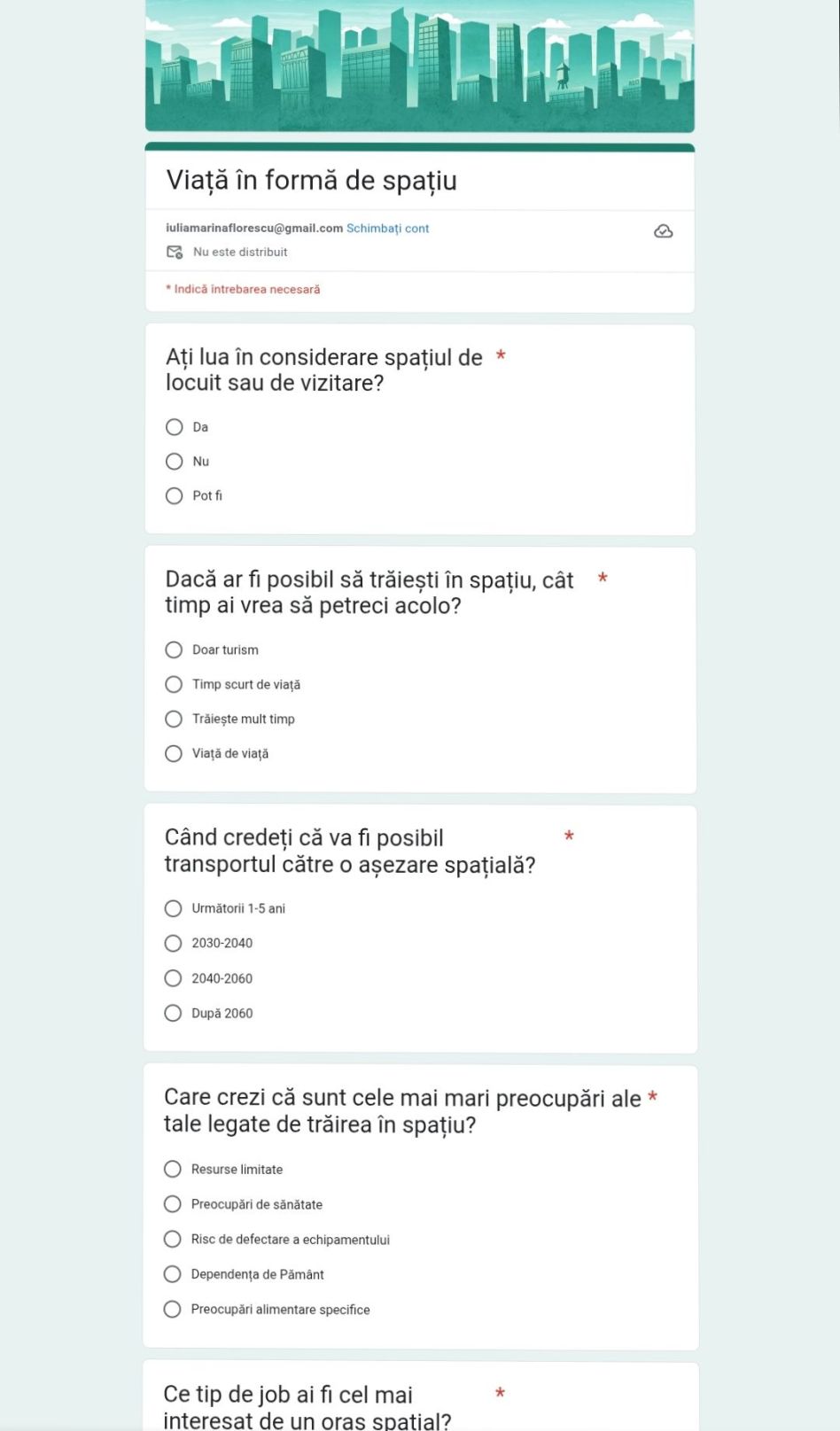This screenshot has height=1431, width=840.
Task: Select Preocupări alimentare specifice option
Action: click(173, 1310)
